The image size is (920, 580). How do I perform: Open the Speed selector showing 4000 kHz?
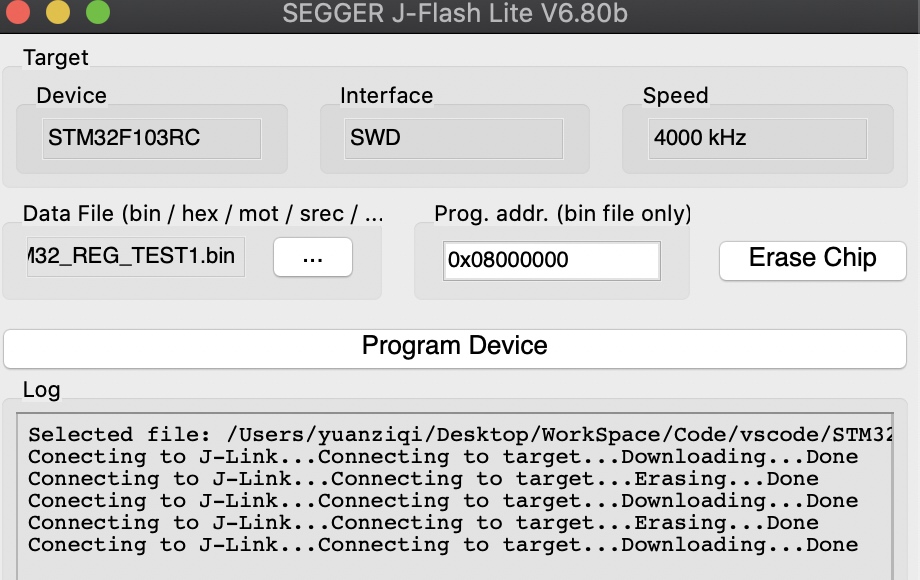coord(757,138)
